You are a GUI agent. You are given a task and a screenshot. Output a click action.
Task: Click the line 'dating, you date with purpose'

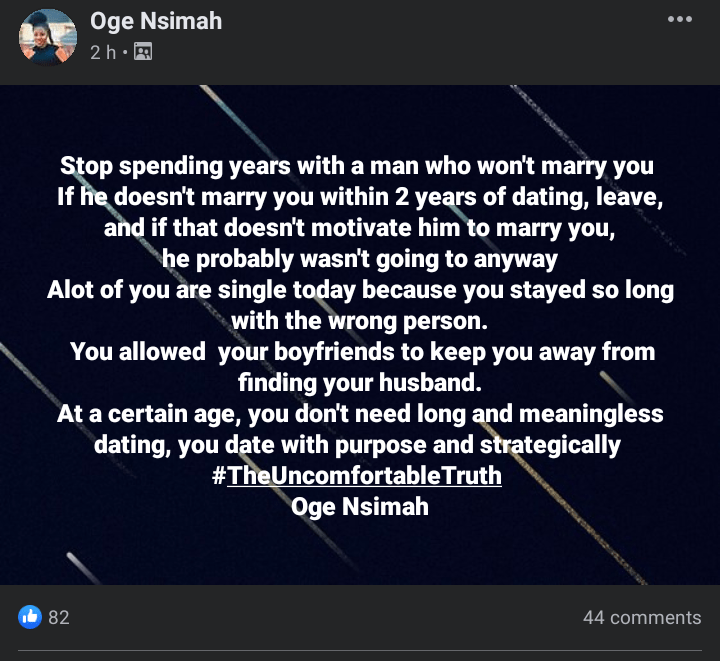coord(357,445)
